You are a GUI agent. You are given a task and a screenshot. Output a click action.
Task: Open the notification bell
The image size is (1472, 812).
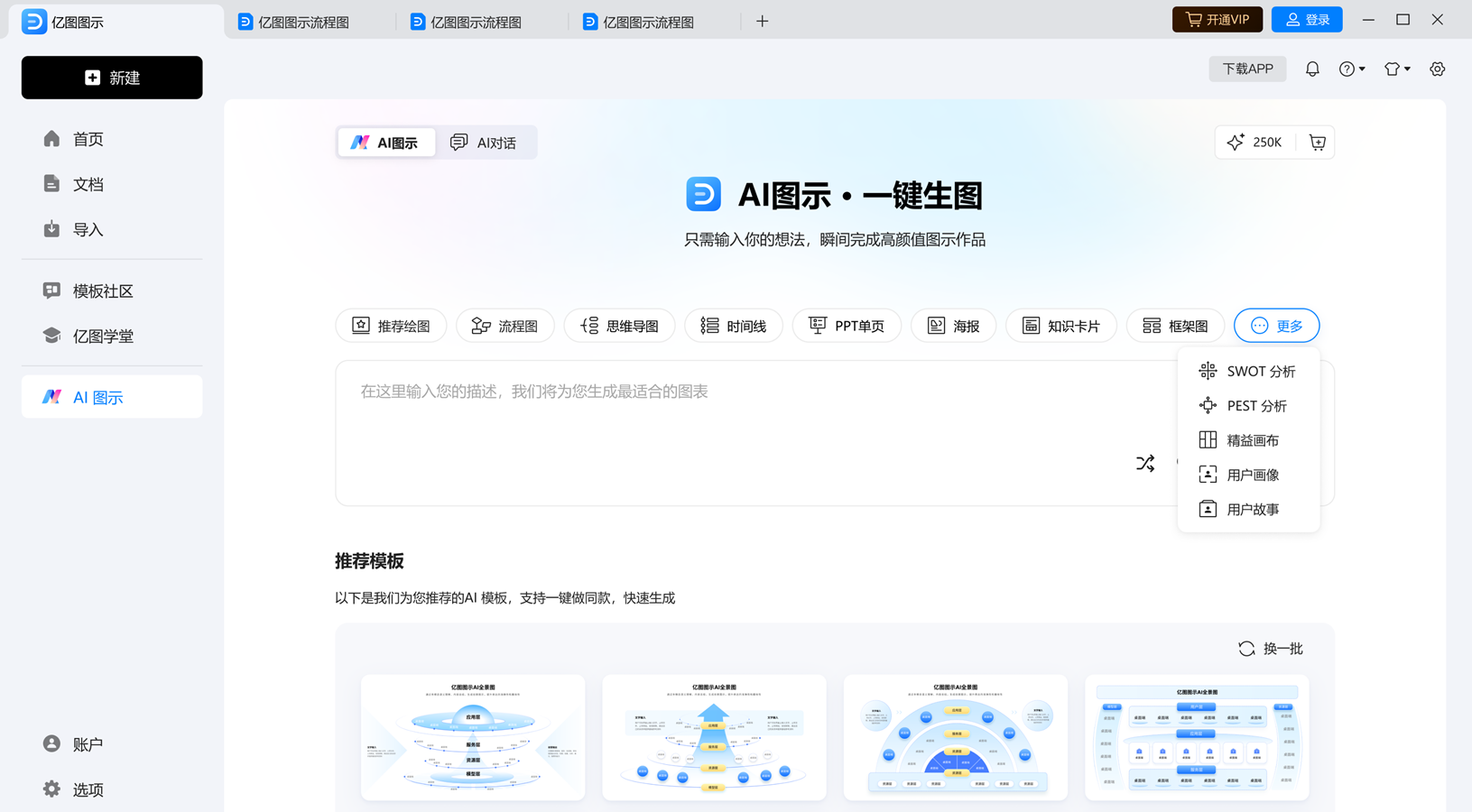(x=1312, y=68)
